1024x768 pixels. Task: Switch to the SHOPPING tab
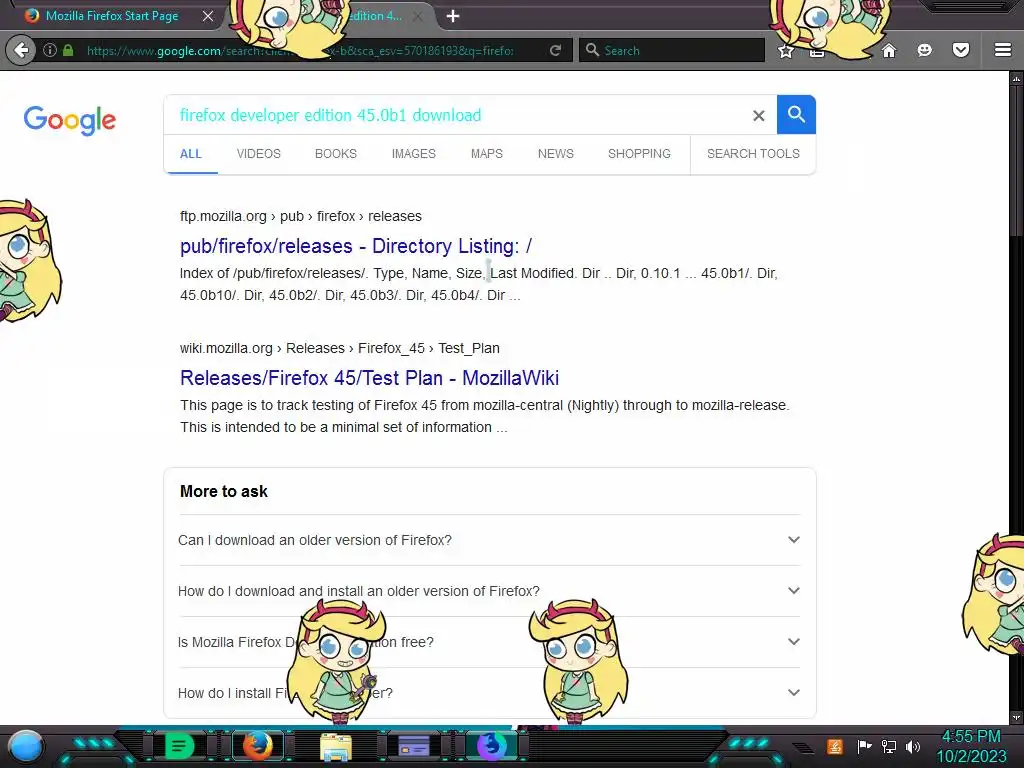click(639, 154)
